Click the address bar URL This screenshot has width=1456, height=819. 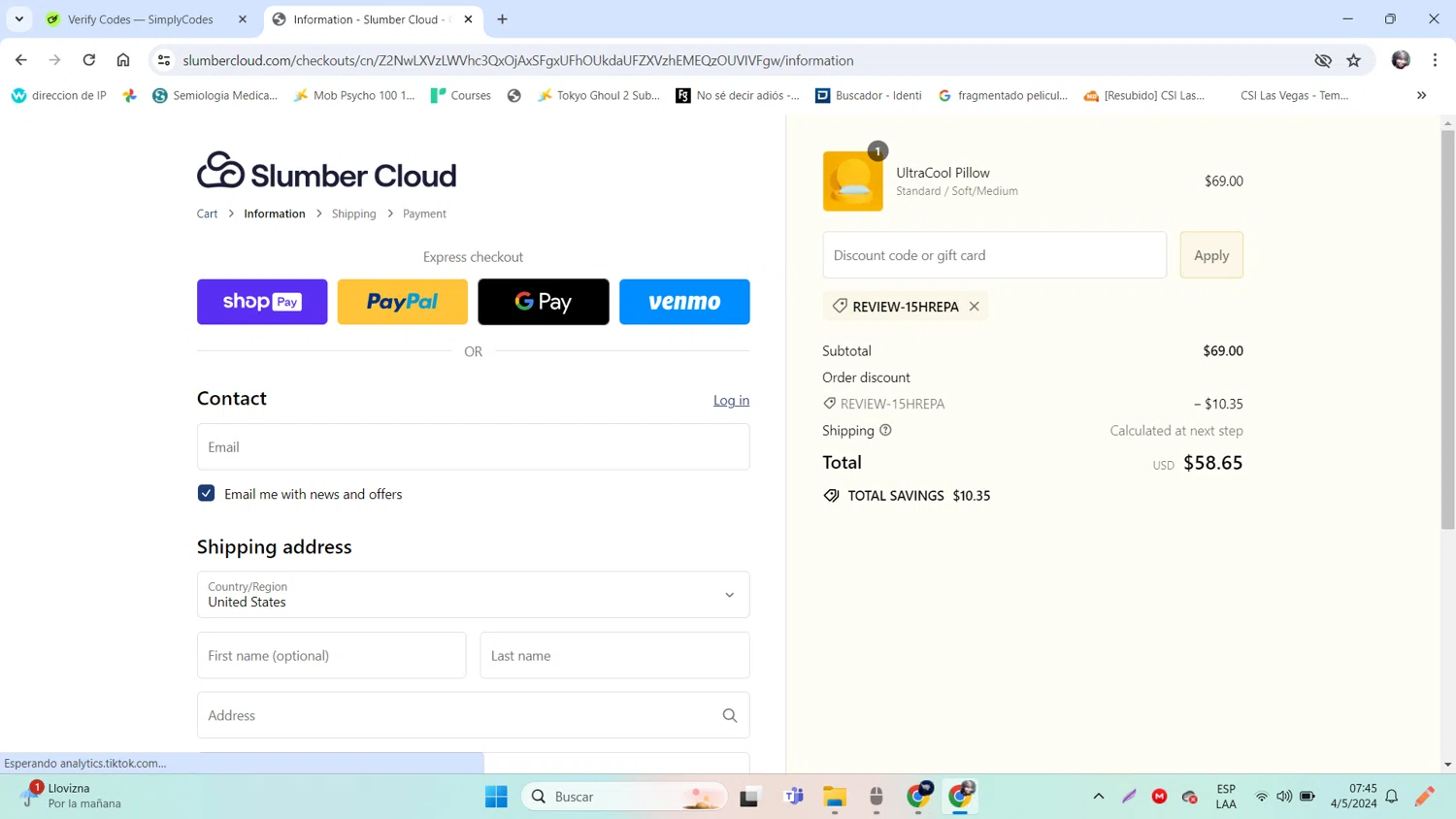point(518,60)
